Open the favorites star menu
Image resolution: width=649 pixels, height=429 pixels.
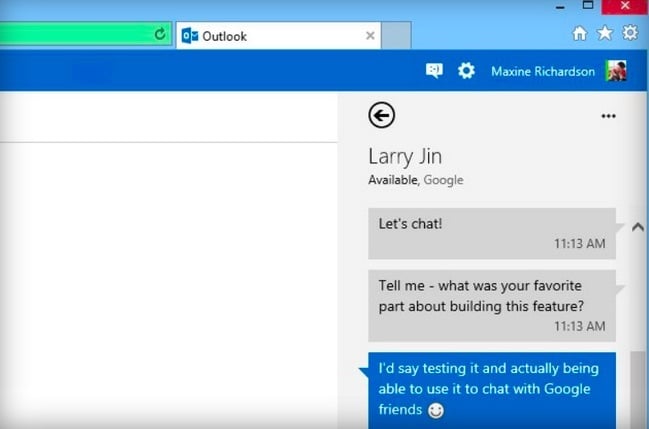(604, 34)
